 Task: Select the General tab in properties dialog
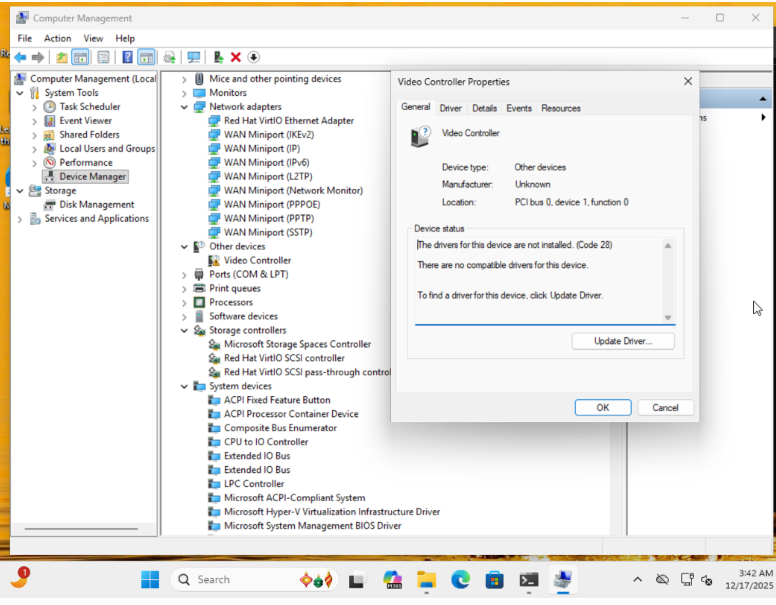(x=416, y=107)
